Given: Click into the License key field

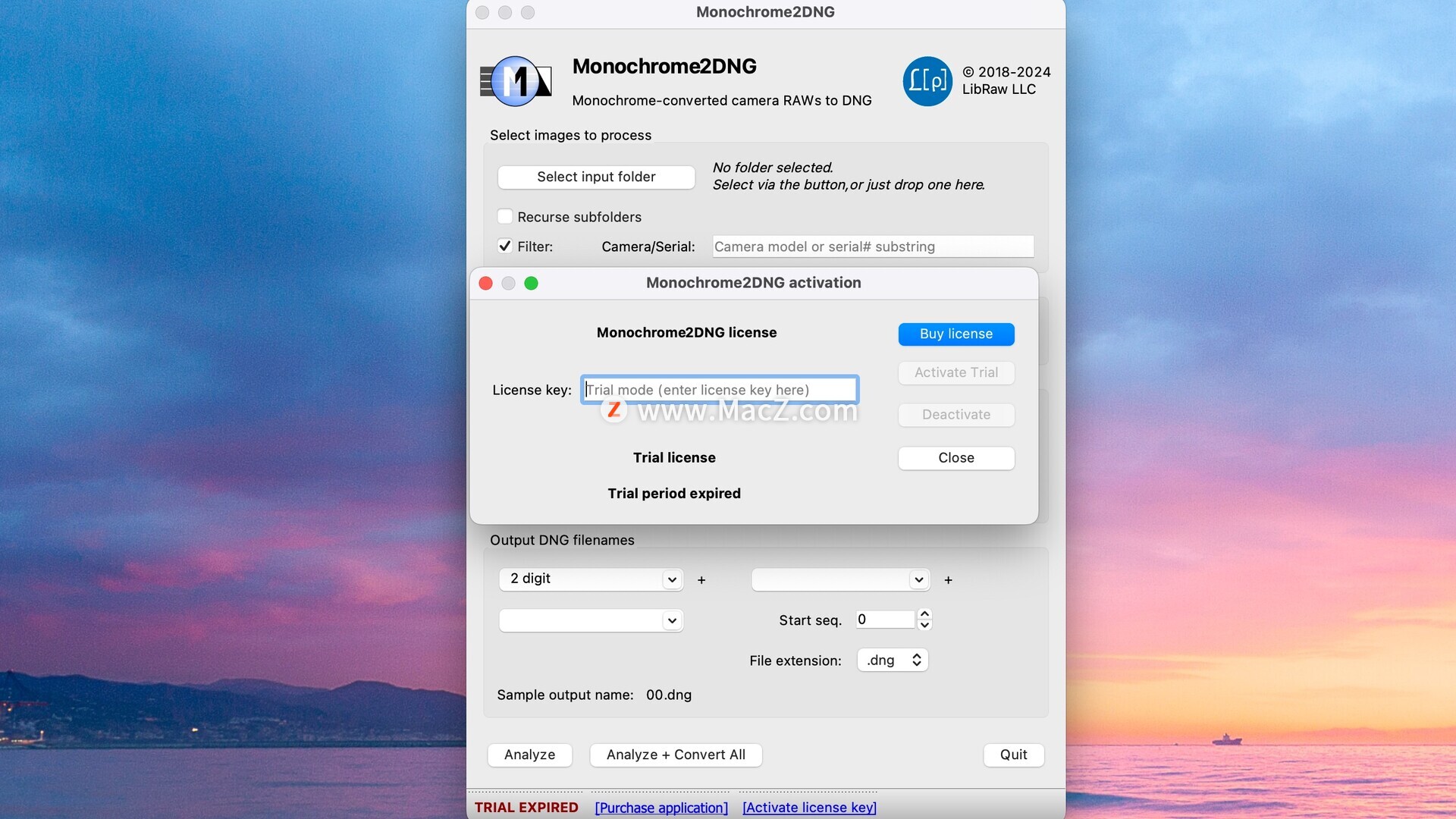Looking at the screenshot, I should click(x=720, y=390).
